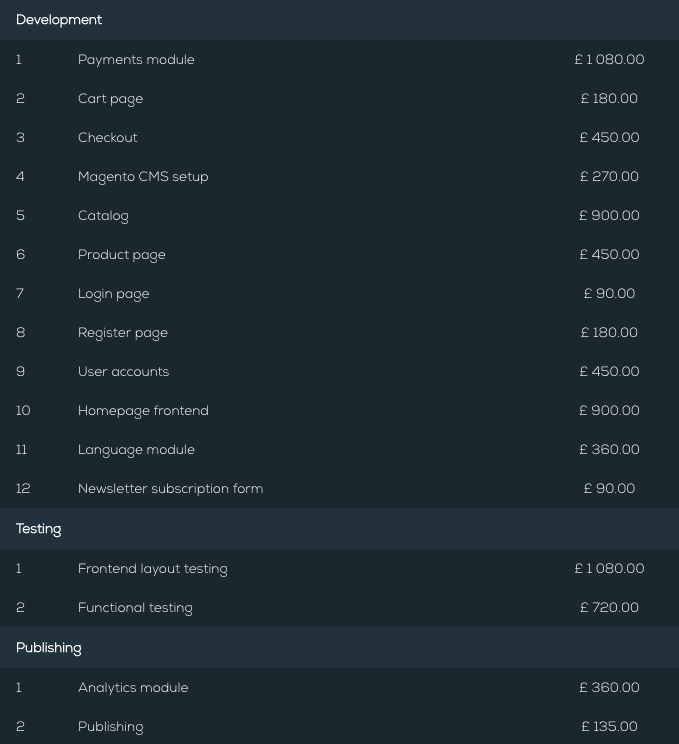The width and height of the screenshot is (679, 744).
Task: Select the Product page item
Action: click(x=122, y=255)
